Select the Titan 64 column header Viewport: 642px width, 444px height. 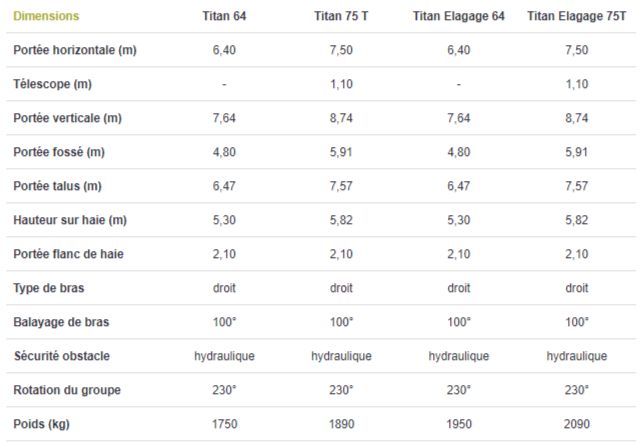tap(224, 17)
